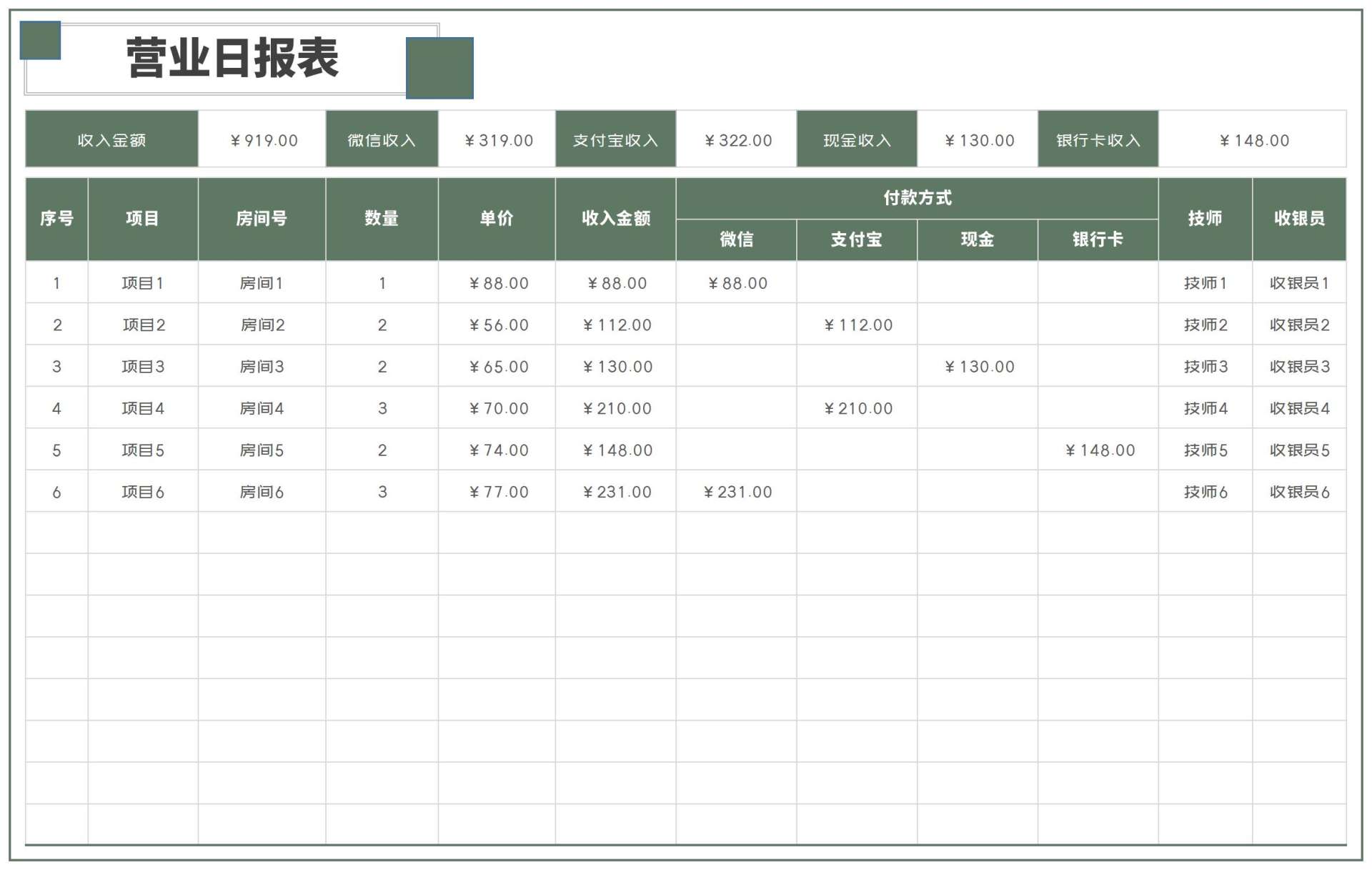Click the 技师6 cell
Screen dimensions: 1372x870
pos(1206,492)
